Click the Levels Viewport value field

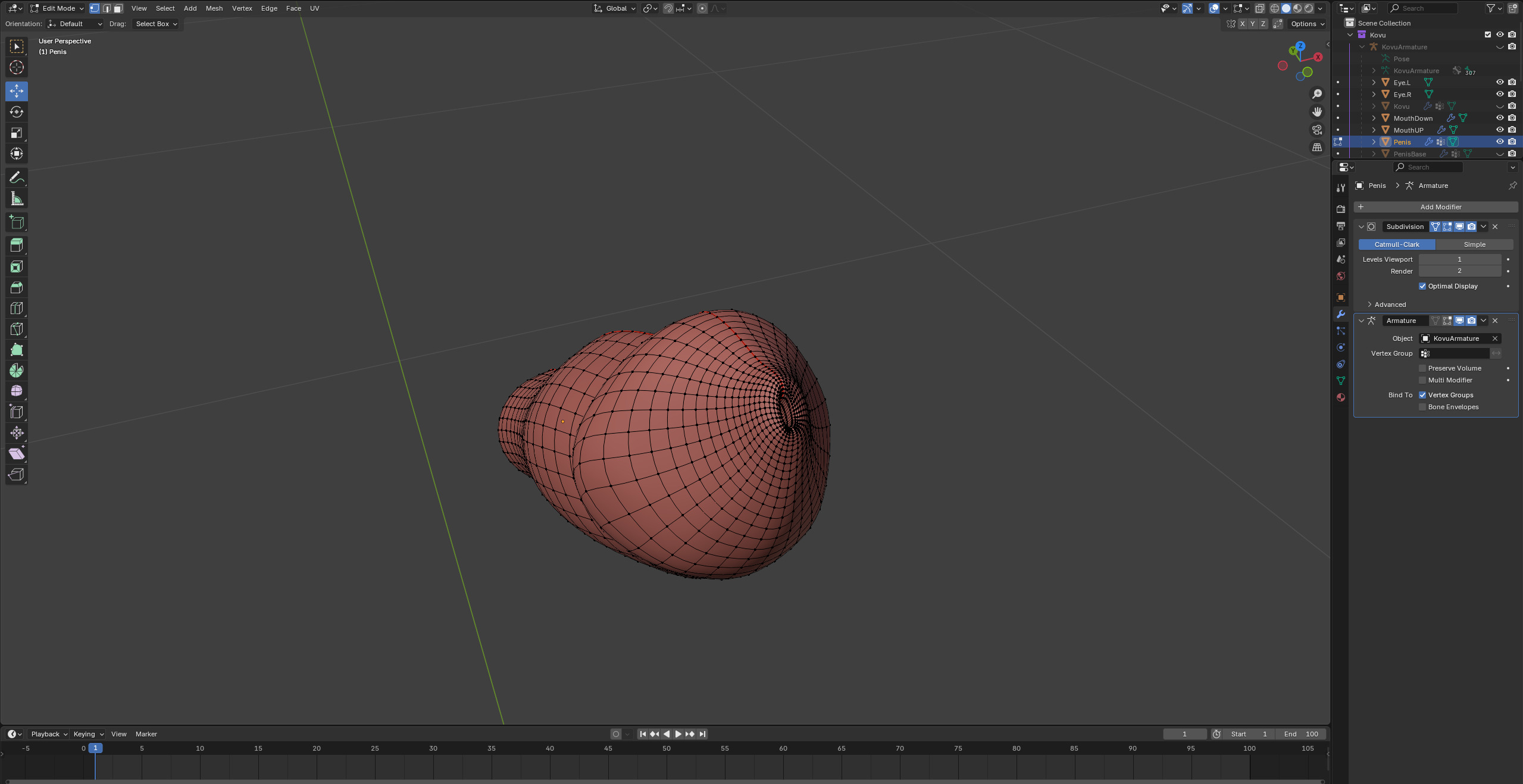tap(1459, 259)
